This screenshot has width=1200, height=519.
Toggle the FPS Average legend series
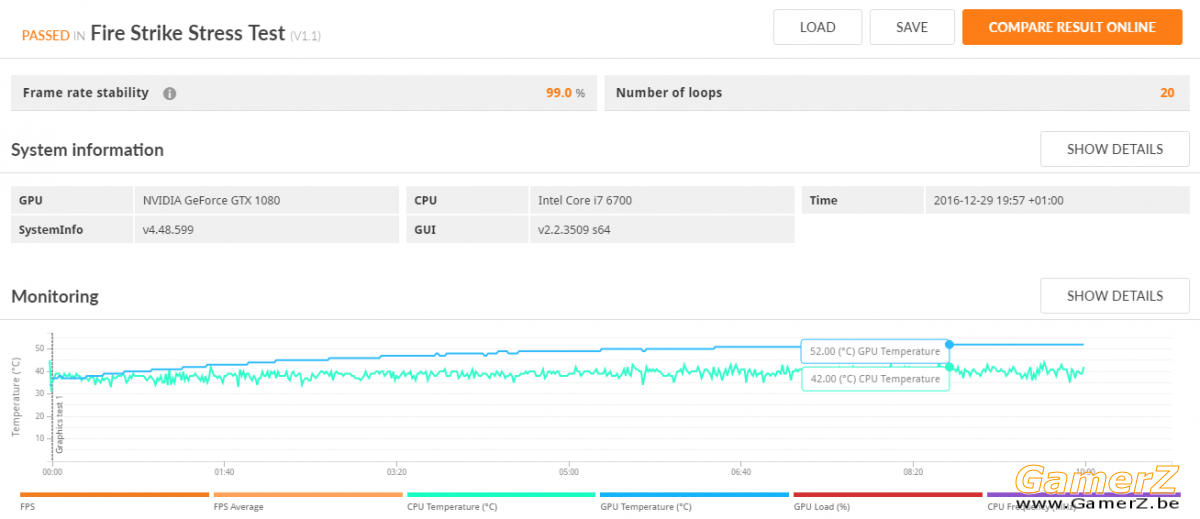(x=308, y=500)
